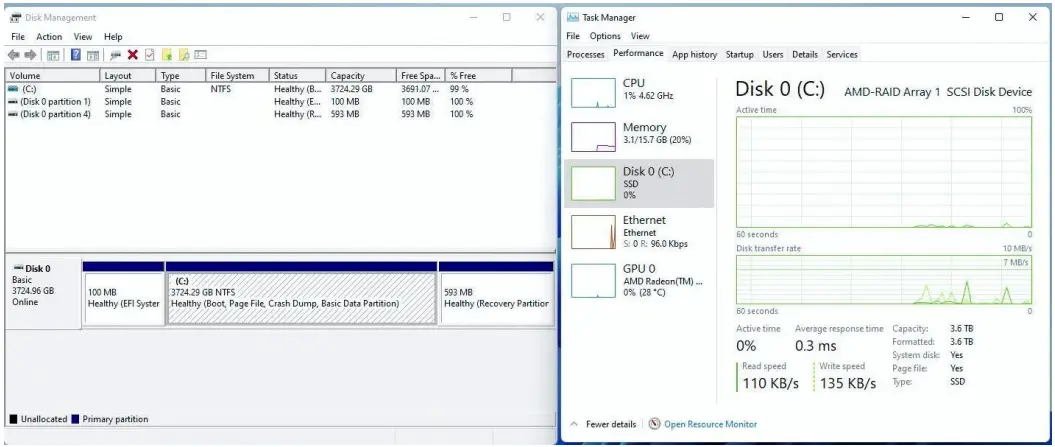Switch to App history tab
This screenshot has height=447, width=1055.
(694, 55)
